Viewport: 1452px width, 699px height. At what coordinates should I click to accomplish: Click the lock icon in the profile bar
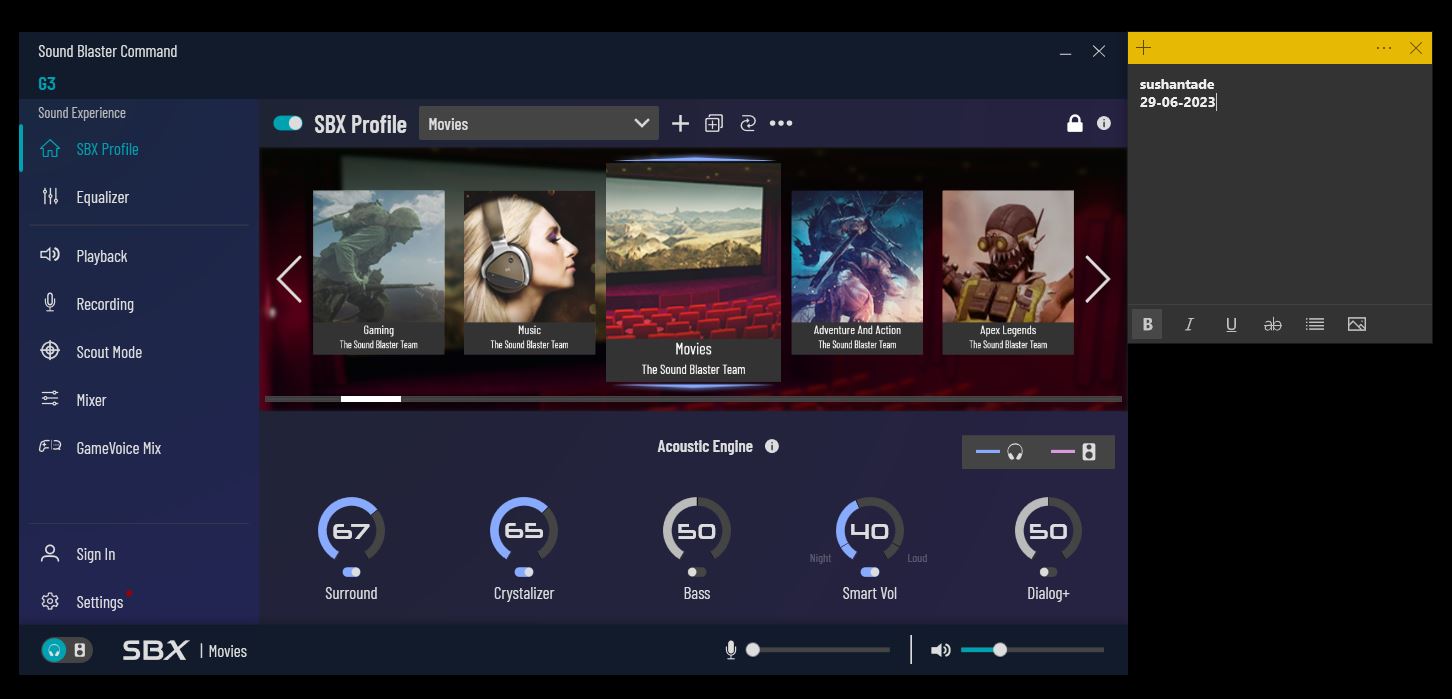pyautogui.click(x=1074, y=123)
